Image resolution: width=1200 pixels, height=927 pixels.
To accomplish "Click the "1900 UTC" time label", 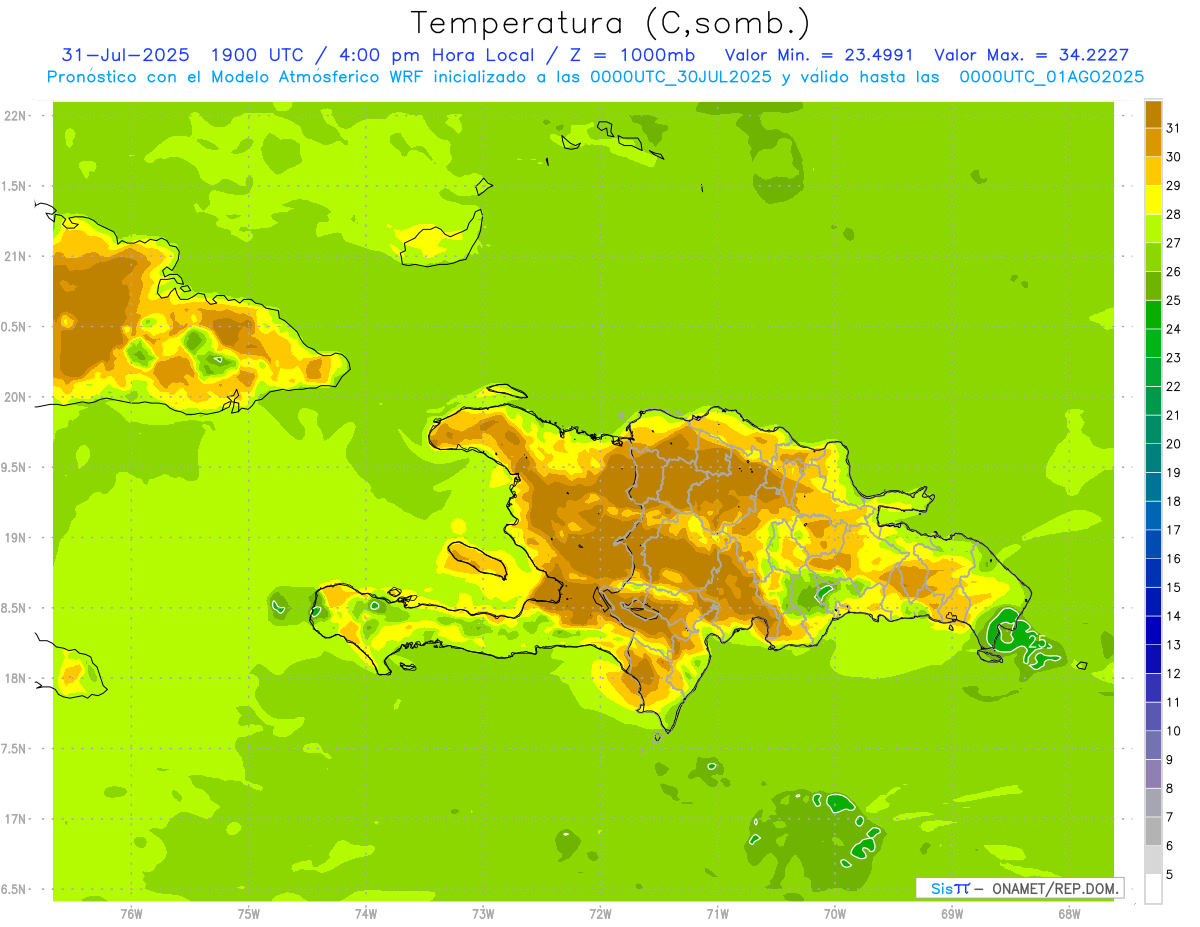I will click(255, 55).
